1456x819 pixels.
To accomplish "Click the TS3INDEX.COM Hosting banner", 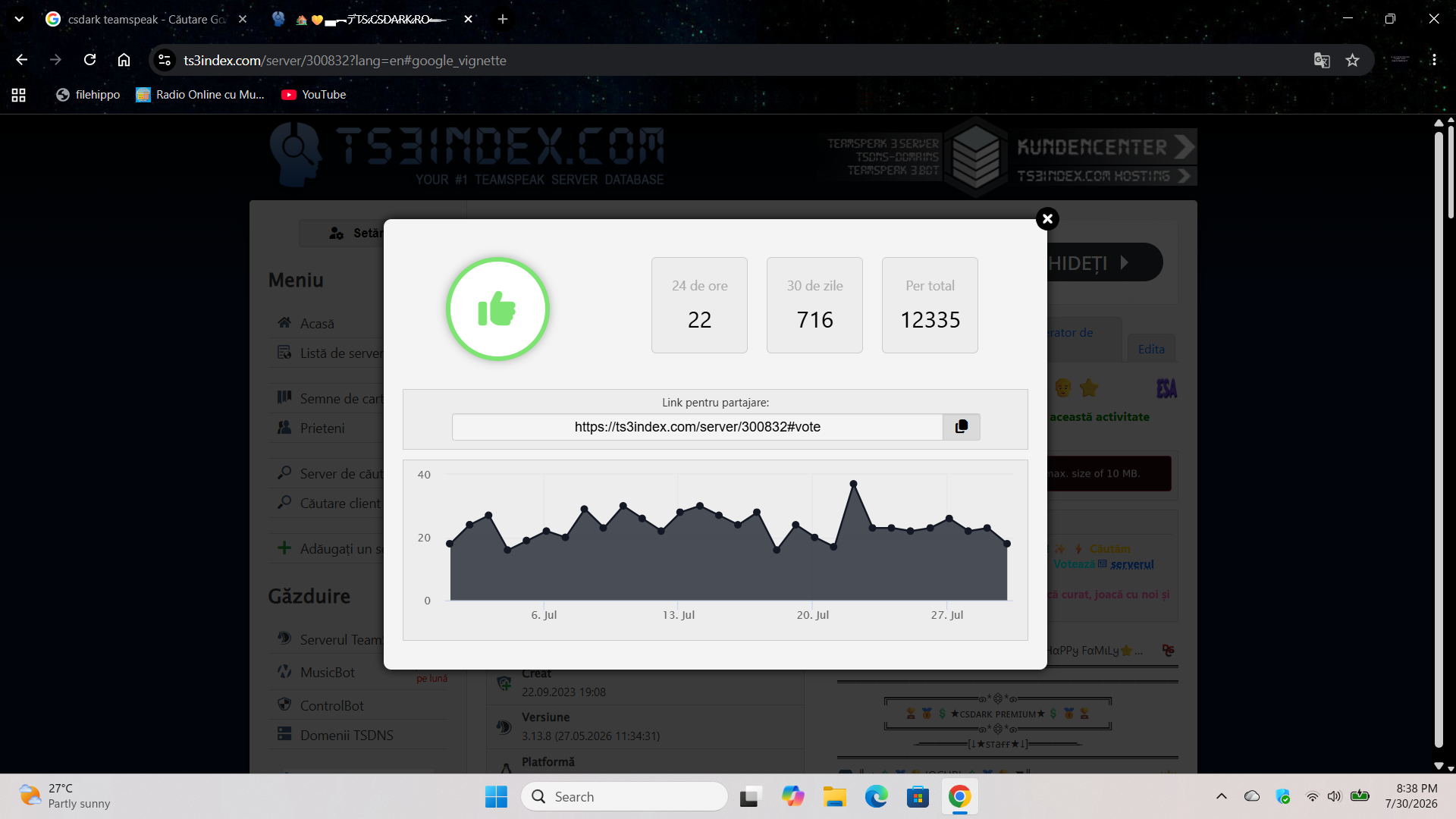I will [1106, 176].
